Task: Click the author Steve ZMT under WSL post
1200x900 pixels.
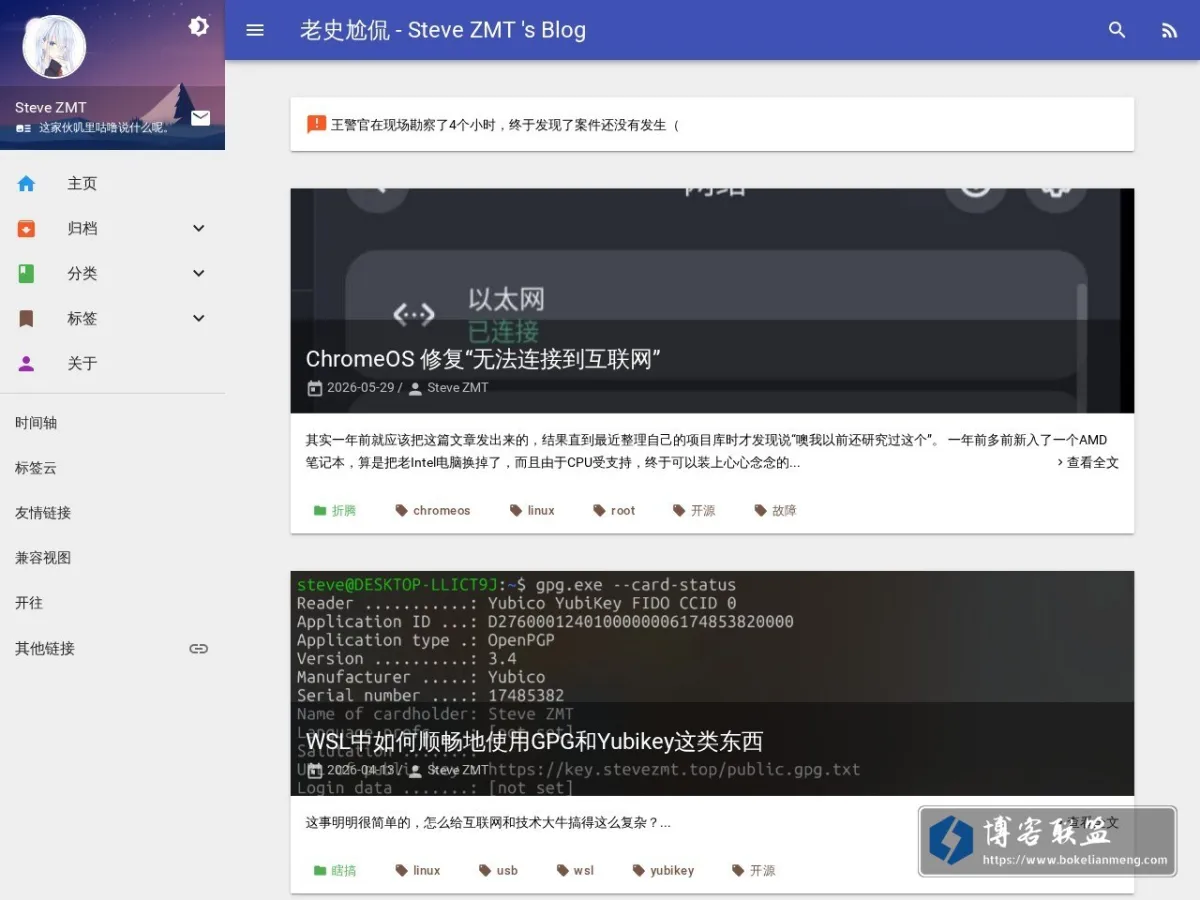Action: pyautogui.click(x=457, y=770)
